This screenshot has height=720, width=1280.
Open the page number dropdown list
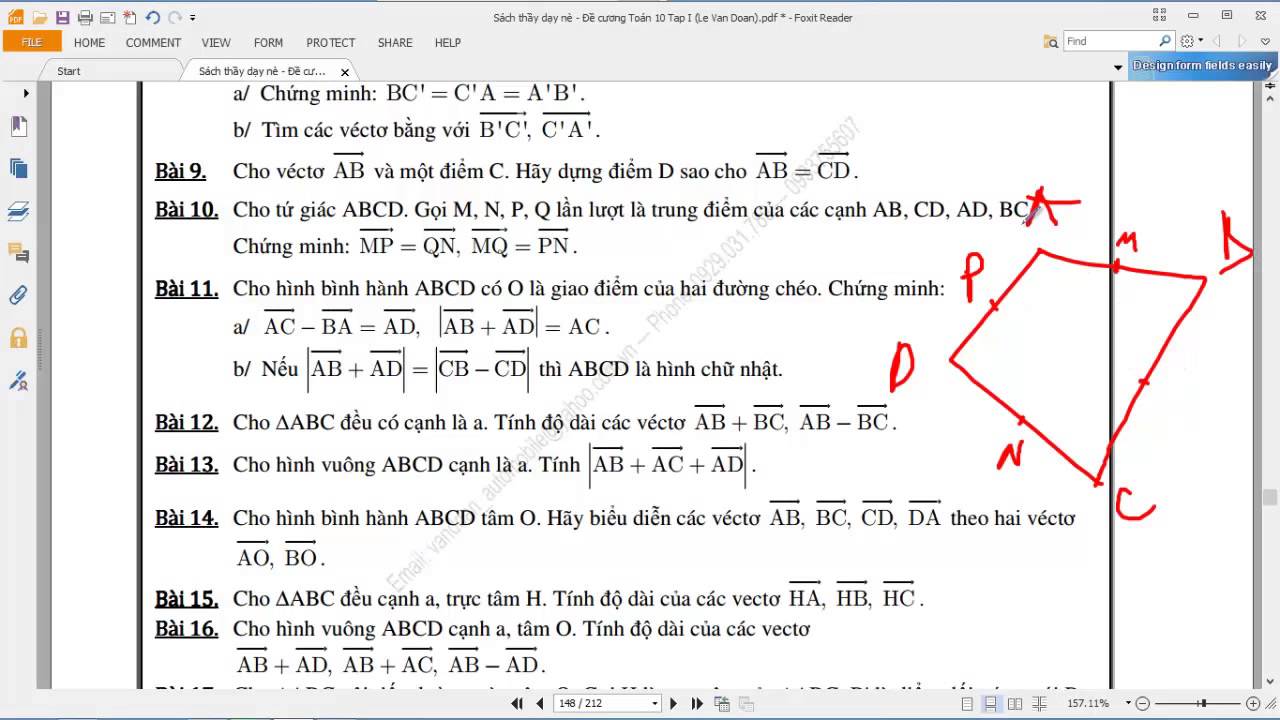[655, 704]
